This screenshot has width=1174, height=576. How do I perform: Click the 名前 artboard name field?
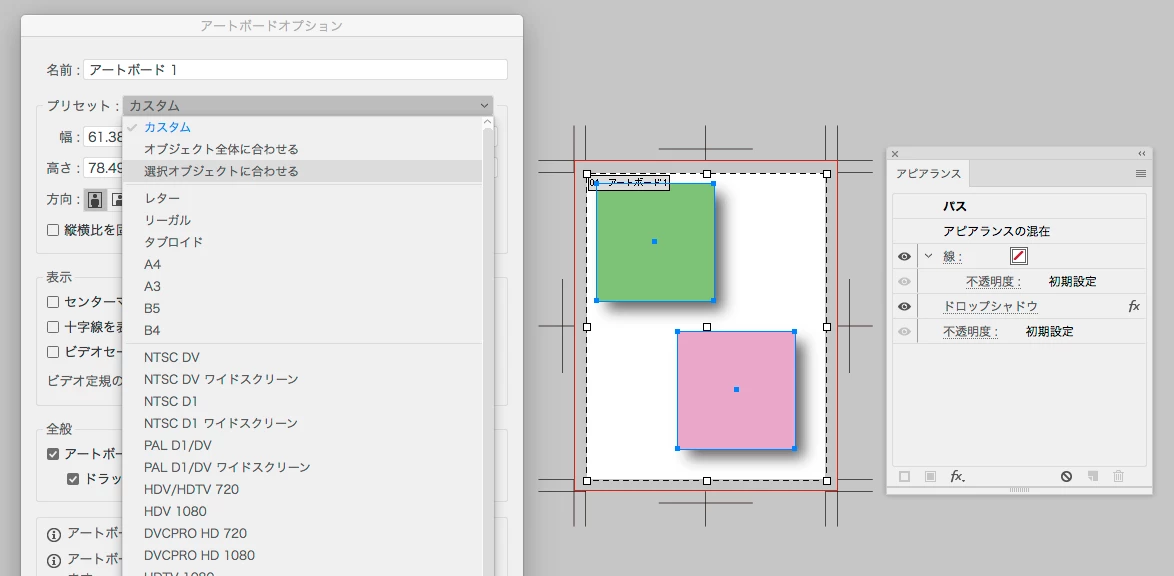coord(296,70)
